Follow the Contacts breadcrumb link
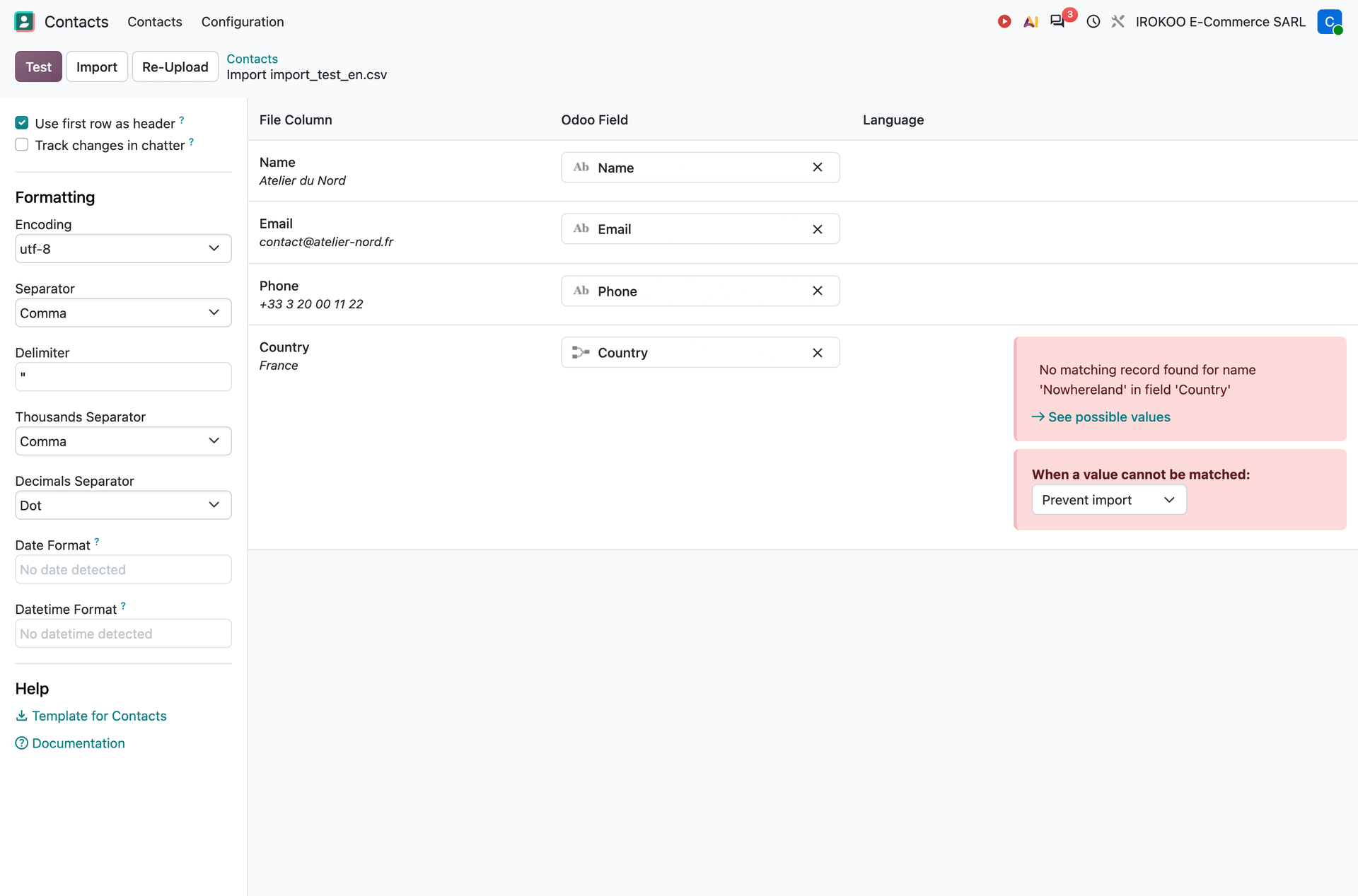1358x896 pixels. tap(252, 59)
